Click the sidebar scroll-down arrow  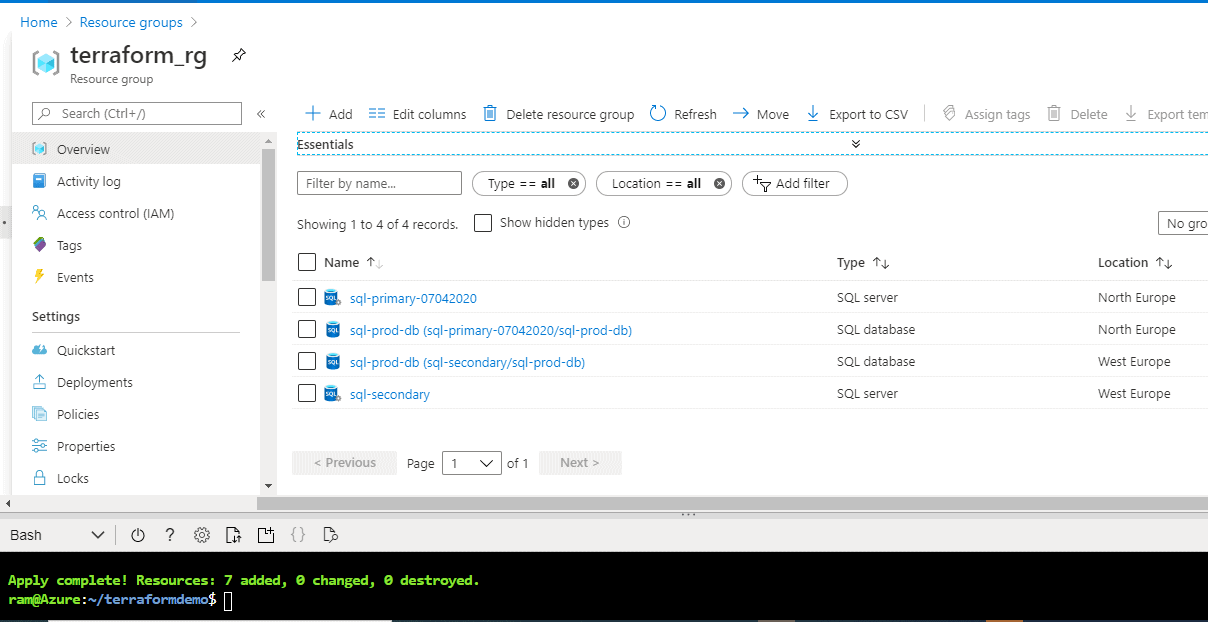(x=268, y=485)
